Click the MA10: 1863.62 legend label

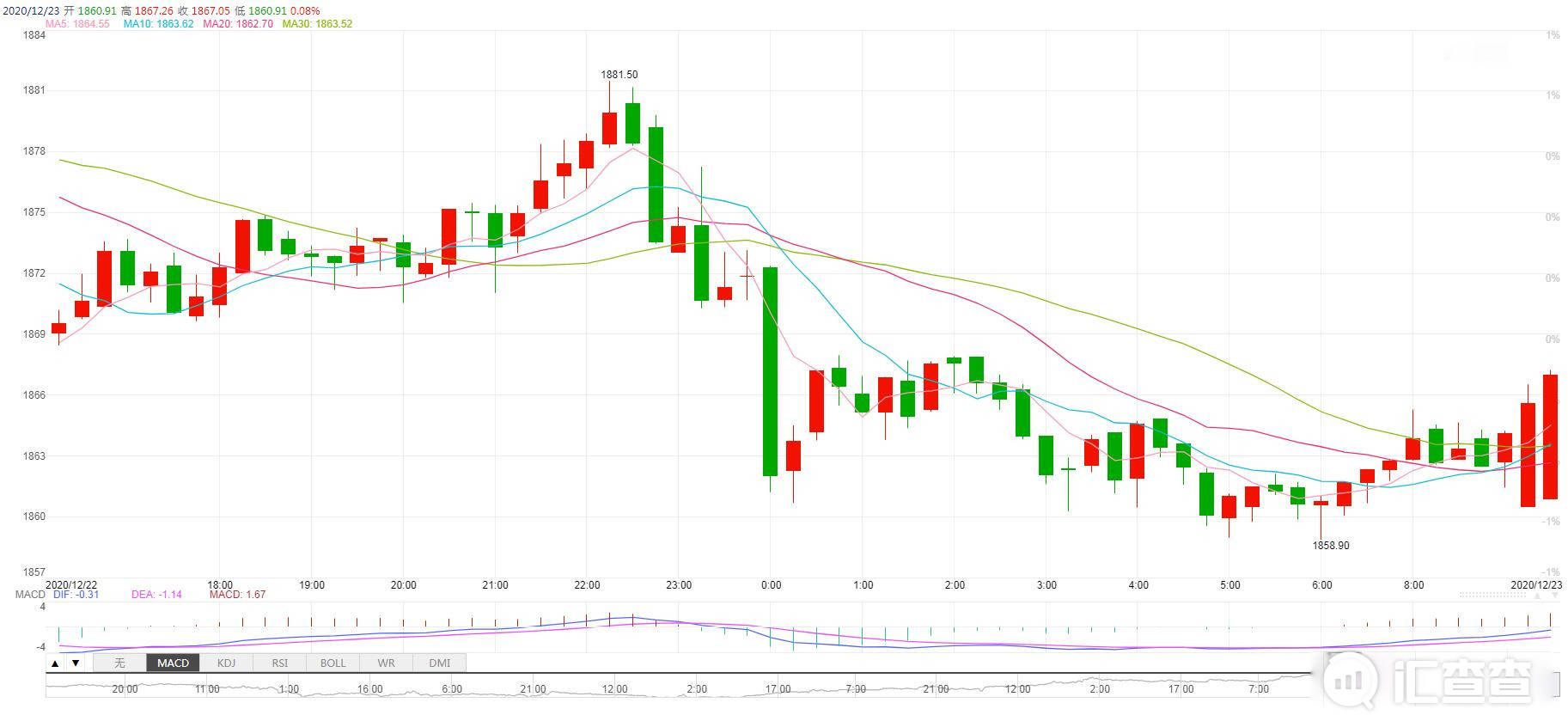pos(158,24)
